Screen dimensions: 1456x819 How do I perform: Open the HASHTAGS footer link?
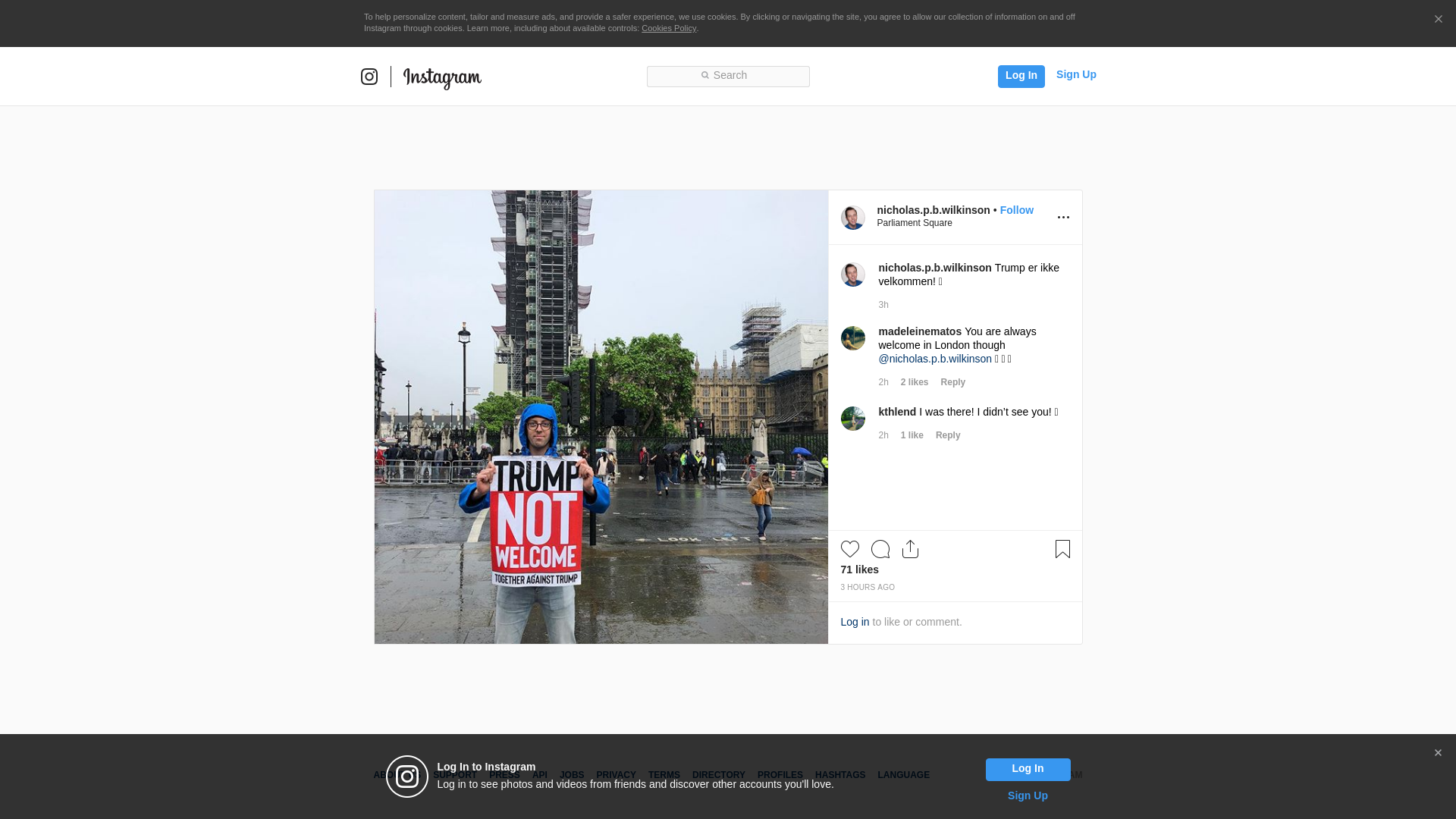839,775
